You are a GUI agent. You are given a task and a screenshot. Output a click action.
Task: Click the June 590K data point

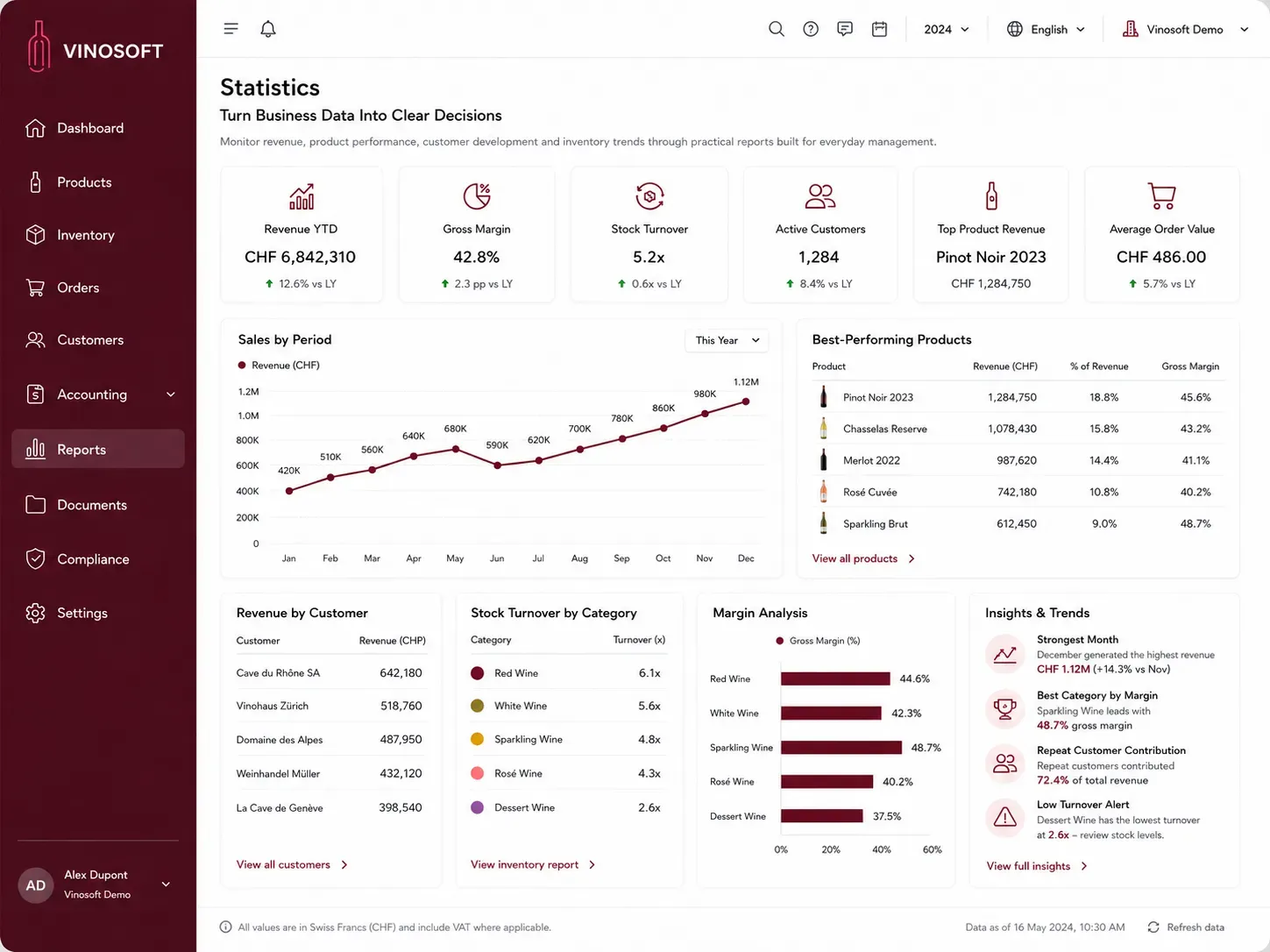[497, 465]
